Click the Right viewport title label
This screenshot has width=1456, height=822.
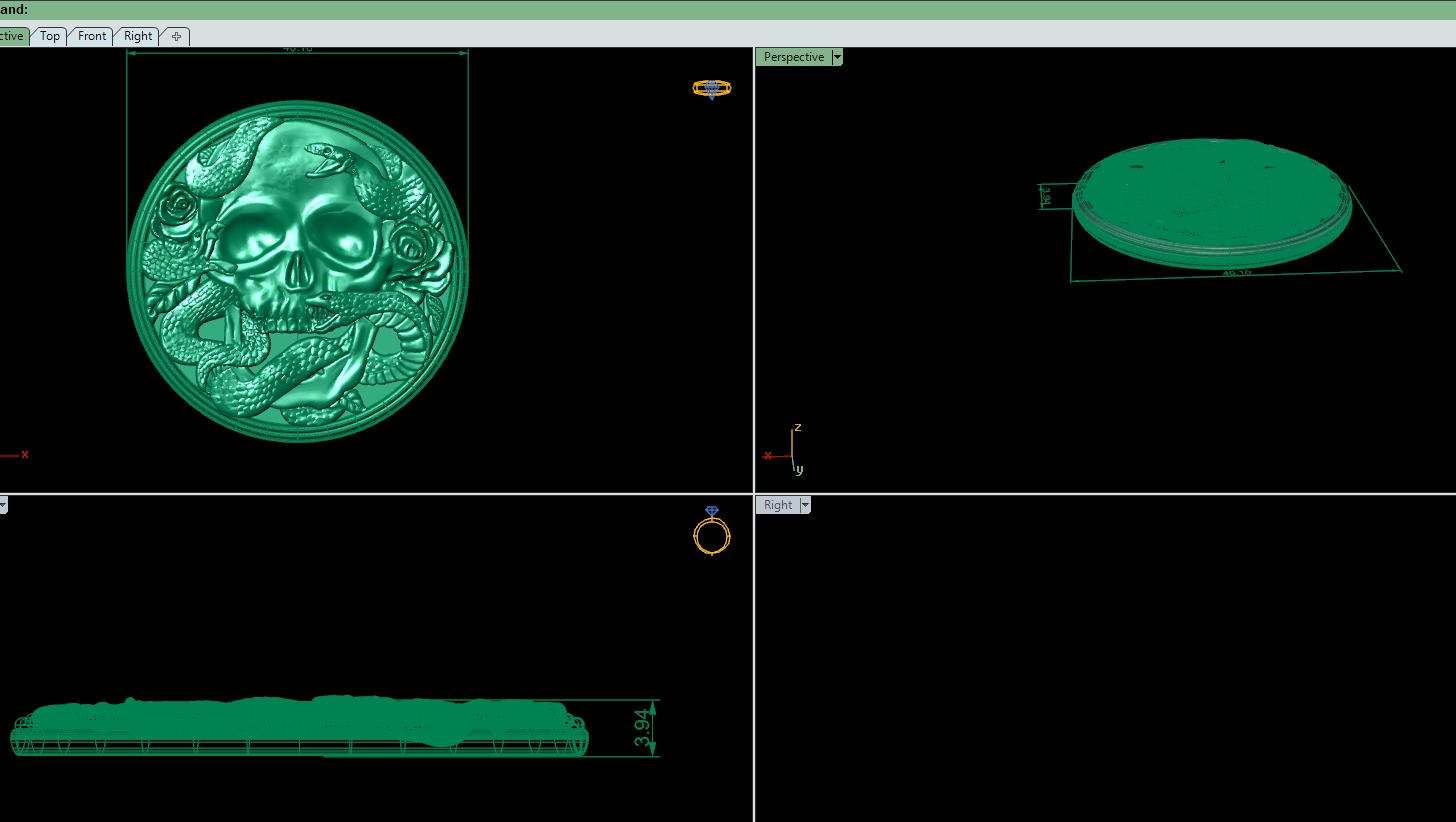click(x=778, y=505)
